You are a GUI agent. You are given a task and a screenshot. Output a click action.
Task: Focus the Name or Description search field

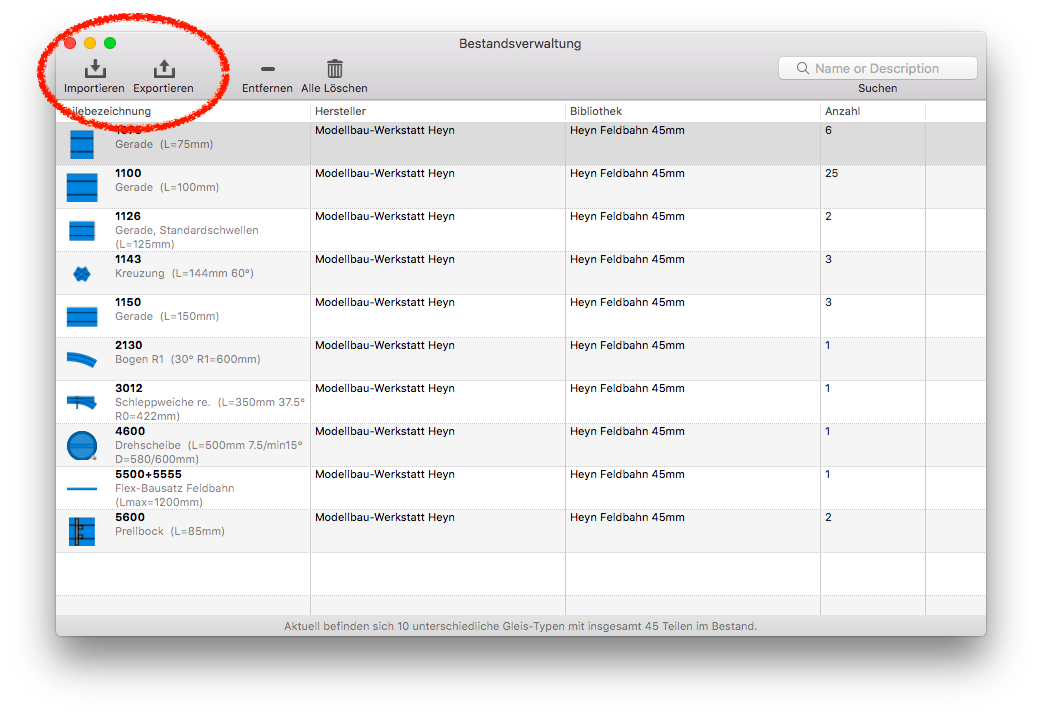tap(877, 68)
